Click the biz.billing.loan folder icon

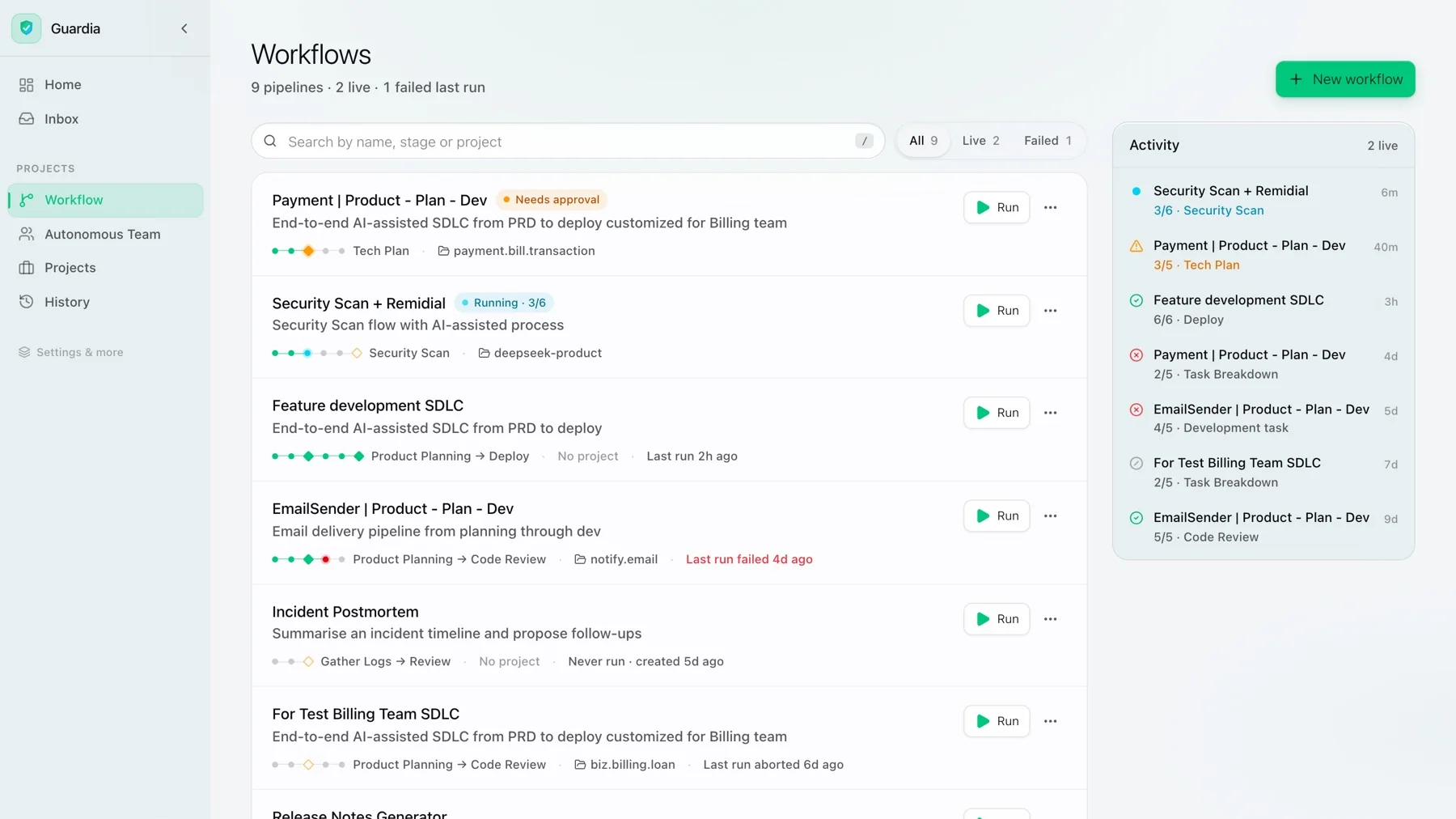[x=580, y=765]
